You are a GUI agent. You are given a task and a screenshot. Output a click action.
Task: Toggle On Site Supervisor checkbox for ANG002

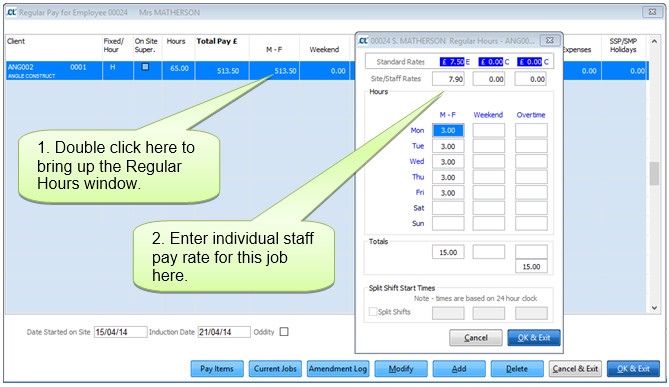click(x=145, y=67)
